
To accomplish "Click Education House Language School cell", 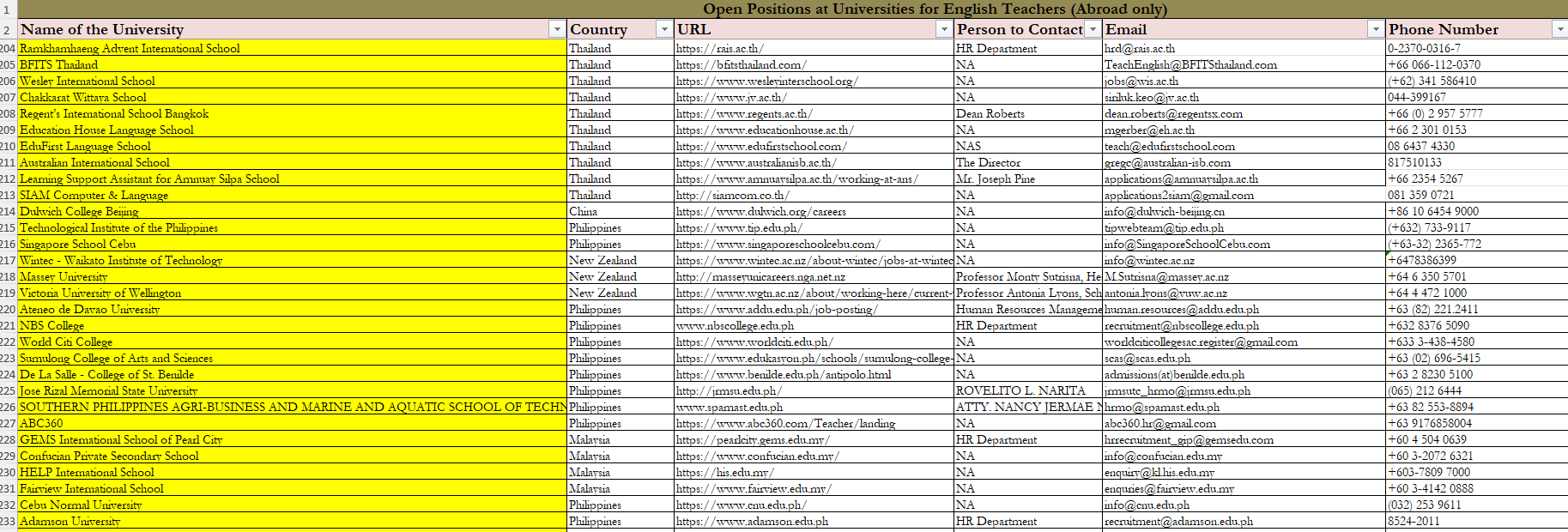I will (x=292, y=130).
